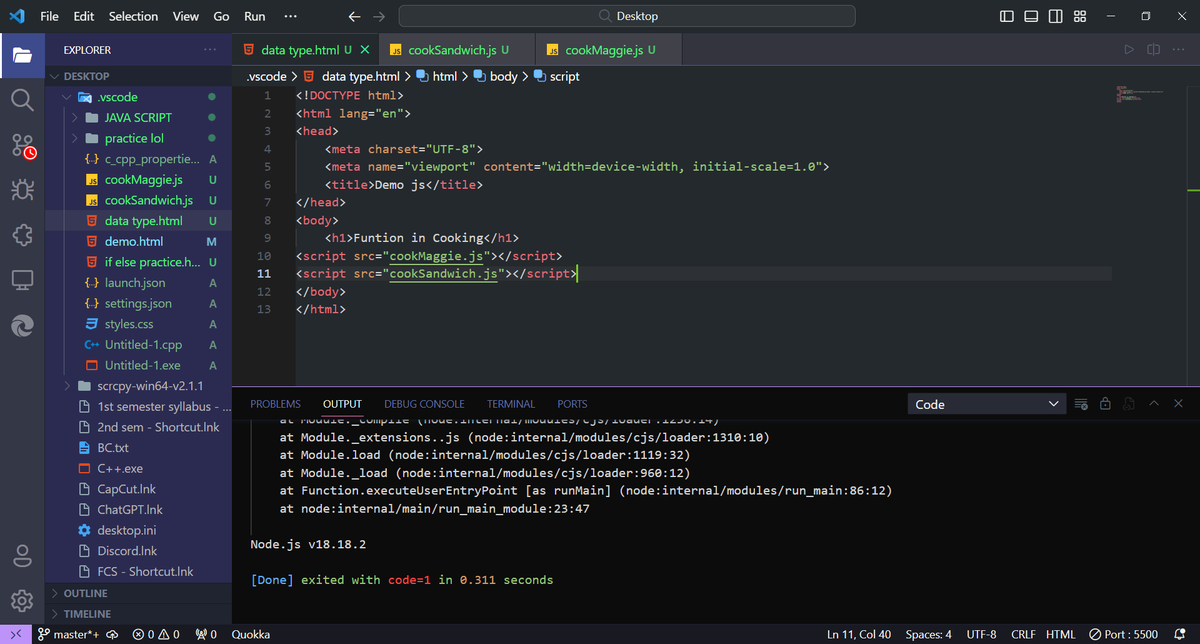Toggle the primary side bar visibility
Viewport: 1200px width, 644px height.
tap(1007, 16)
